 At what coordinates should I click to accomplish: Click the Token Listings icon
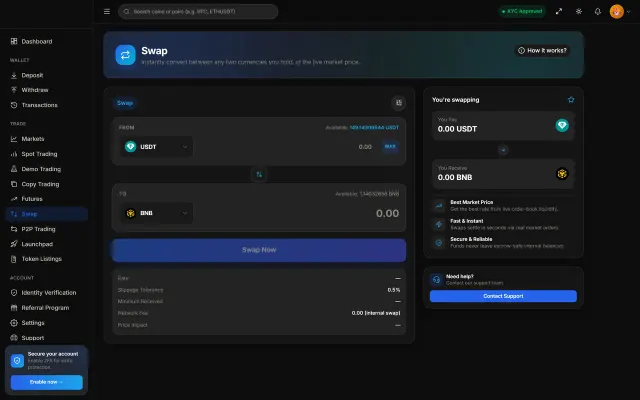click(x=14, y=259)
